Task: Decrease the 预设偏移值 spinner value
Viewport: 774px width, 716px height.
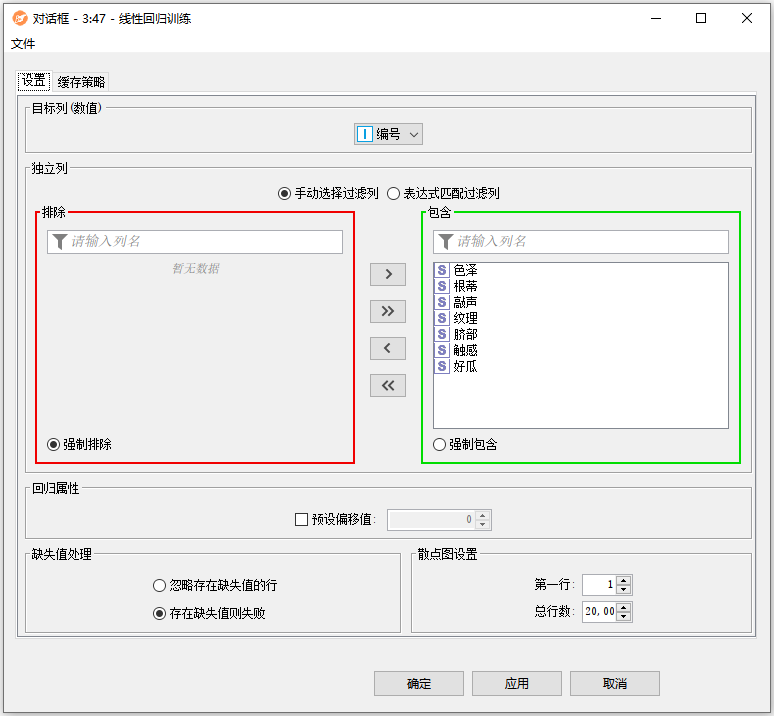Action: click(x=483, y=524)
